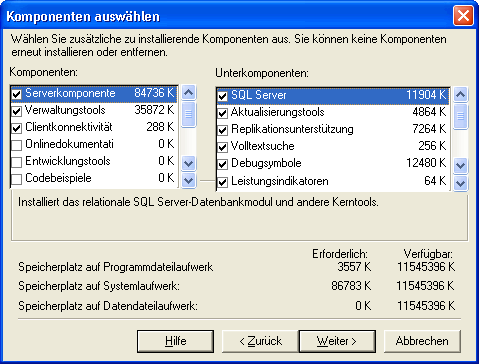Tick the Codebeispiele checkbox
This screenshot has height=364, width=479.
coord(17,179)
